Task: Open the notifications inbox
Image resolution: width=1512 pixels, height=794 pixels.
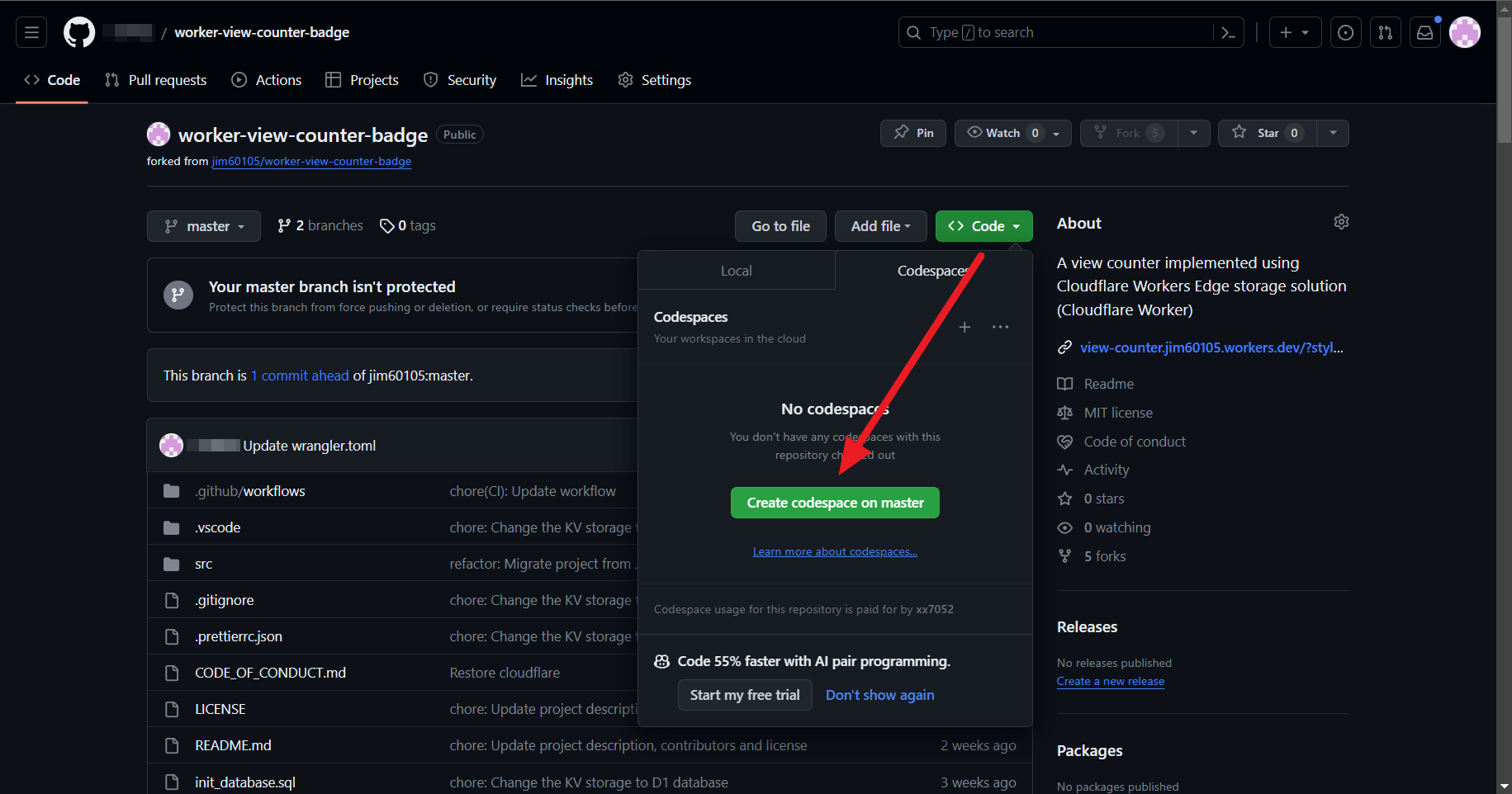Action: [x=1424, y=33]
